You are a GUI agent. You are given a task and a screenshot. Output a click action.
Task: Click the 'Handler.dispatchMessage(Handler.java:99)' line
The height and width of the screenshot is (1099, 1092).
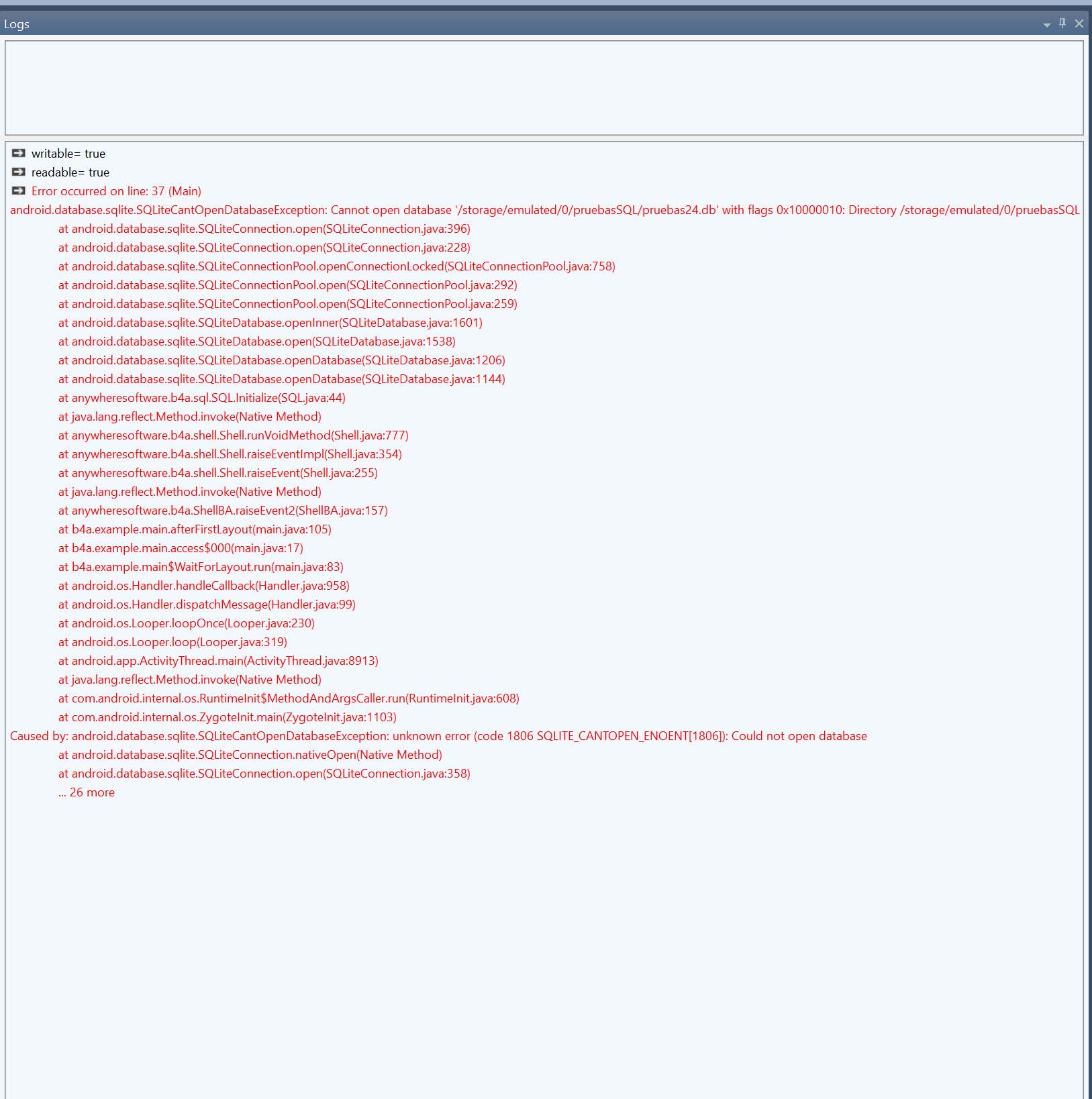click(207, 605)
